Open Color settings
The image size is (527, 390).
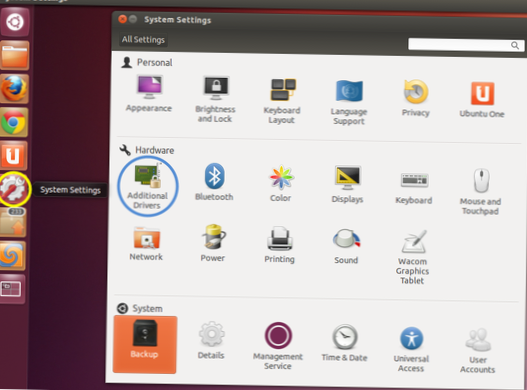click(x=281, y=183)
